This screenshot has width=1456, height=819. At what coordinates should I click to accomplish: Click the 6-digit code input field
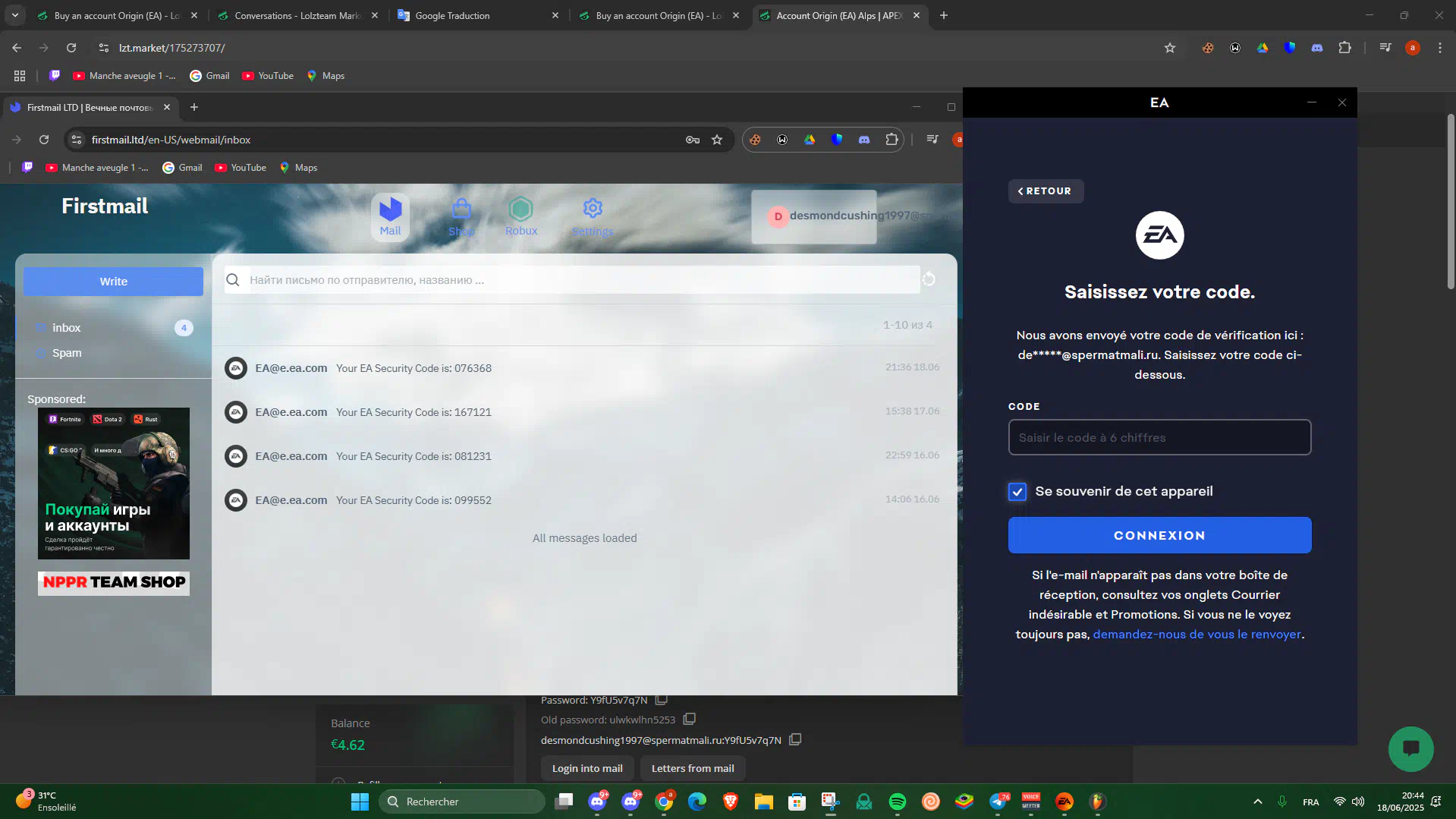tap(1159, 437)
